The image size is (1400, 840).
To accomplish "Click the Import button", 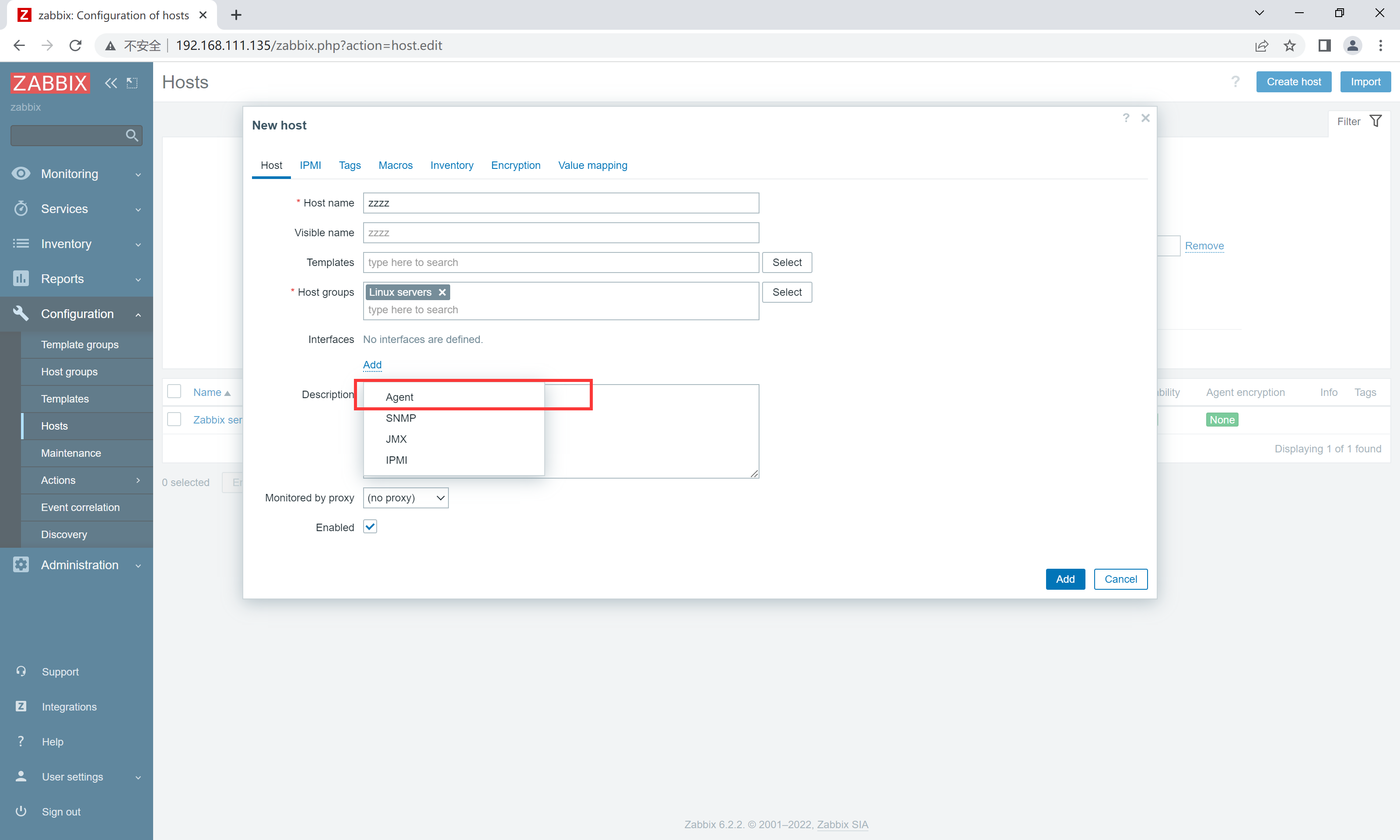I will tap(1365, 82).
